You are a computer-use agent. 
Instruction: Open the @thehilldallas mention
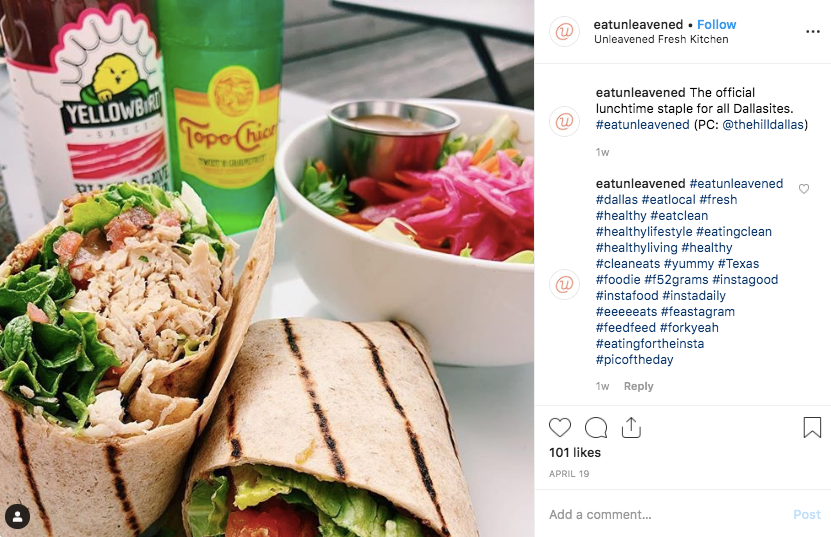763,125
